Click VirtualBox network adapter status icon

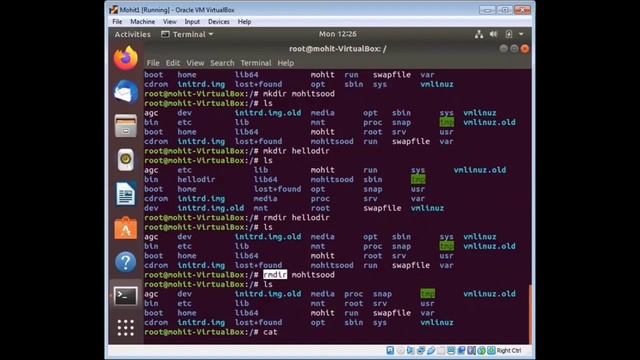[x=420, y=351]
